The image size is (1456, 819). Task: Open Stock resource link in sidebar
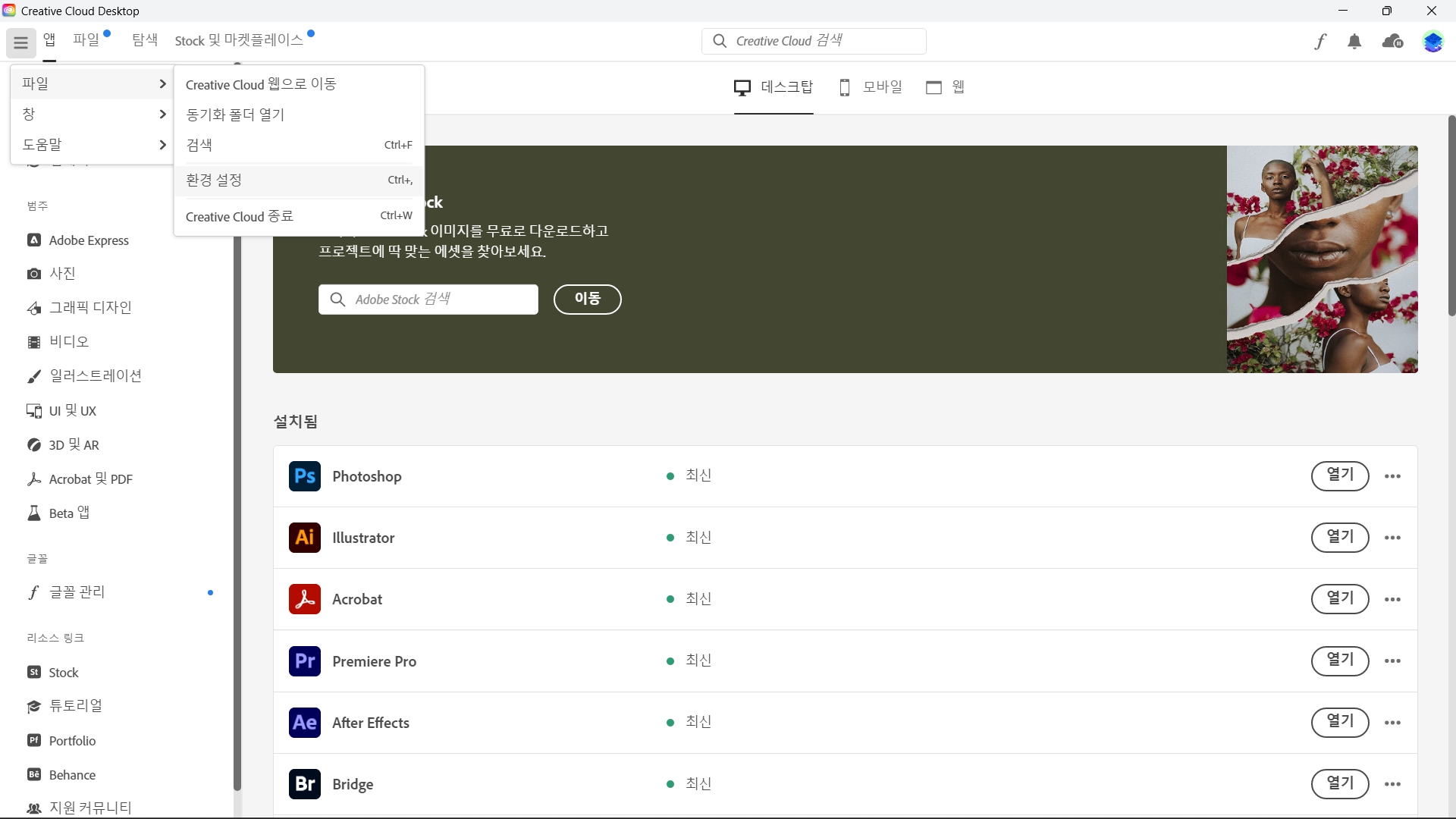[x=53, y=673]
